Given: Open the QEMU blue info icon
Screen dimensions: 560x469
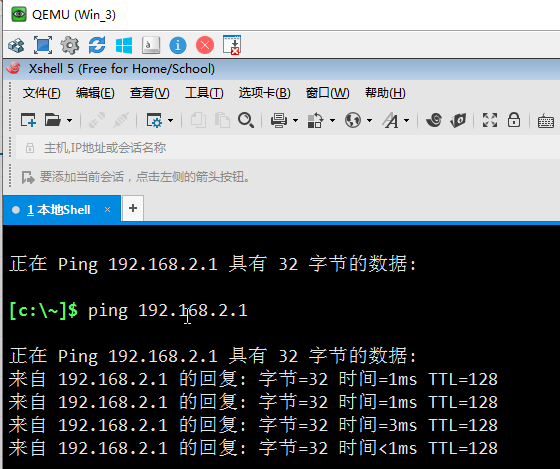Looking at the screenshot, I should pos(178,45).
